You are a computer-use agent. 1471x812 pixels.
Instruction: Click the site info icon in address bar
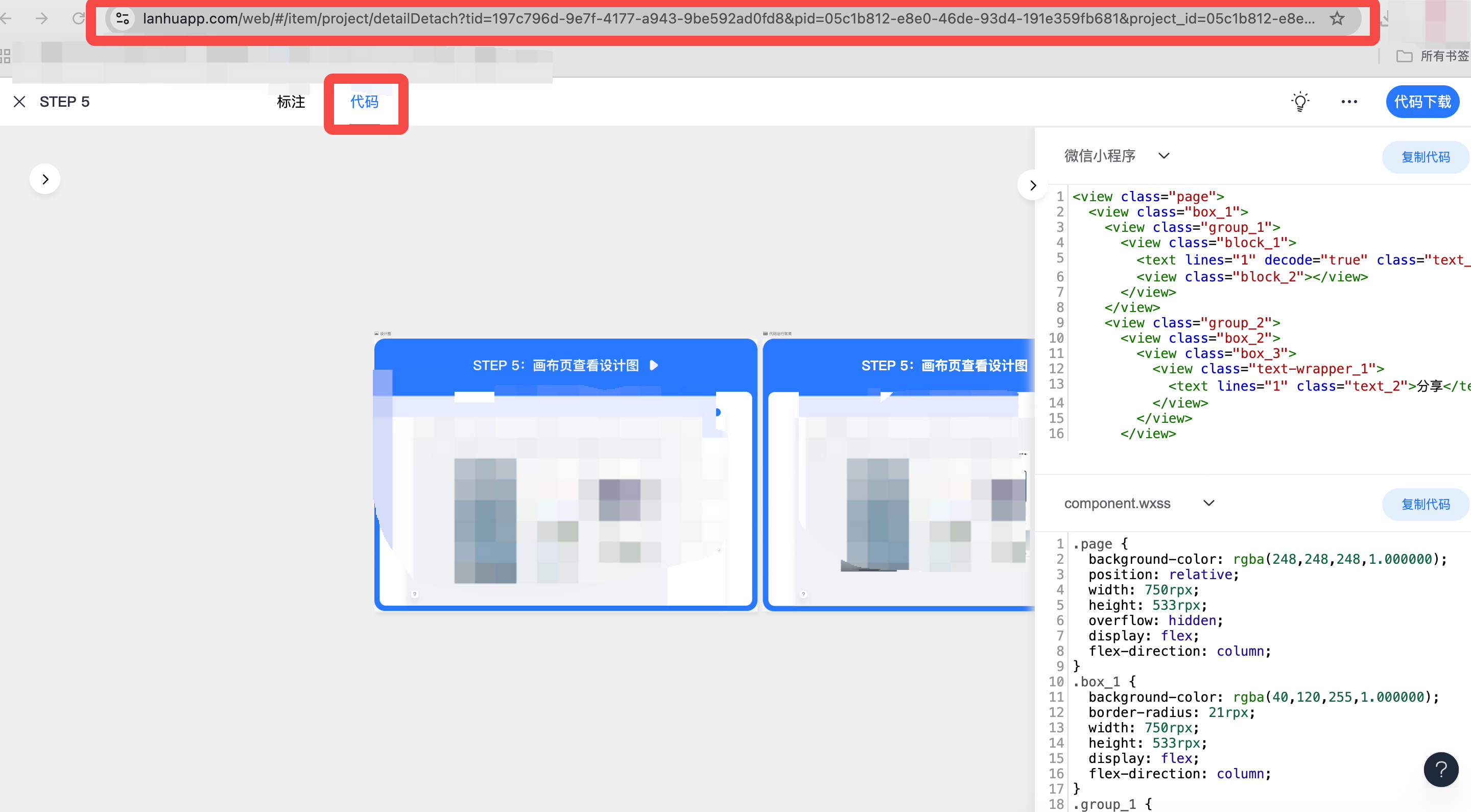click(122, 19)
